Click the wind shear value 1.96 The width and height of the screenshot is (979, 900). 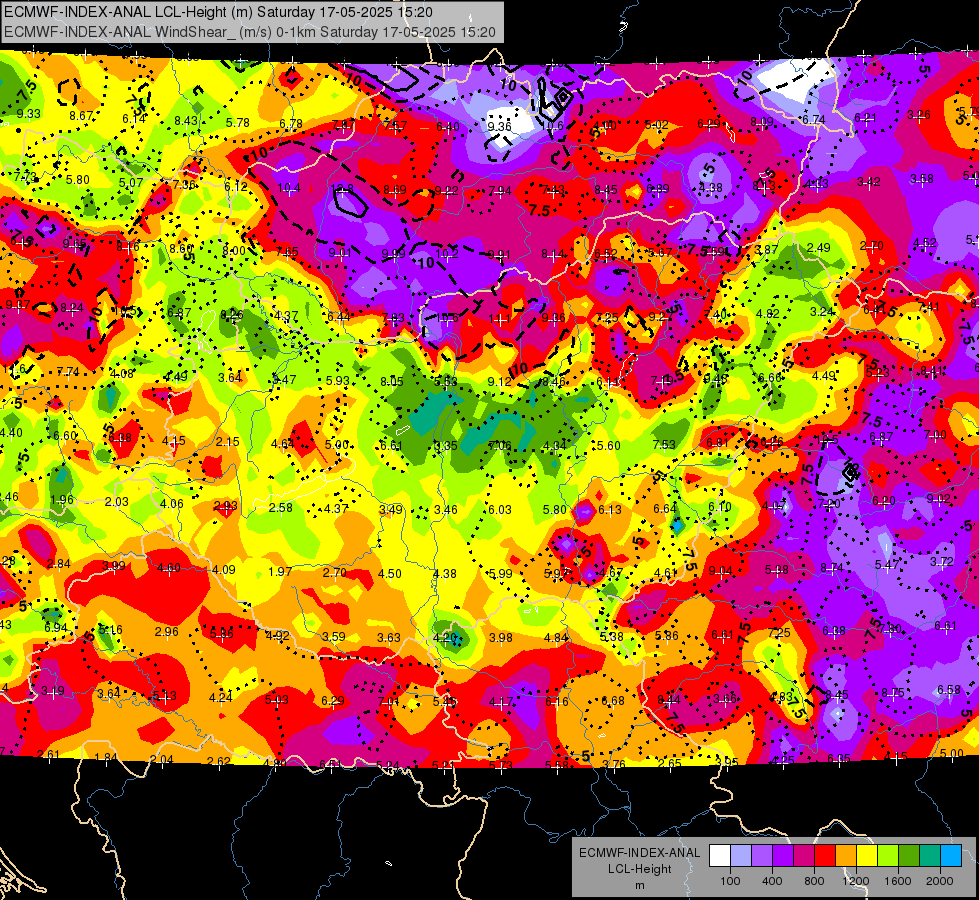(62, 499)
